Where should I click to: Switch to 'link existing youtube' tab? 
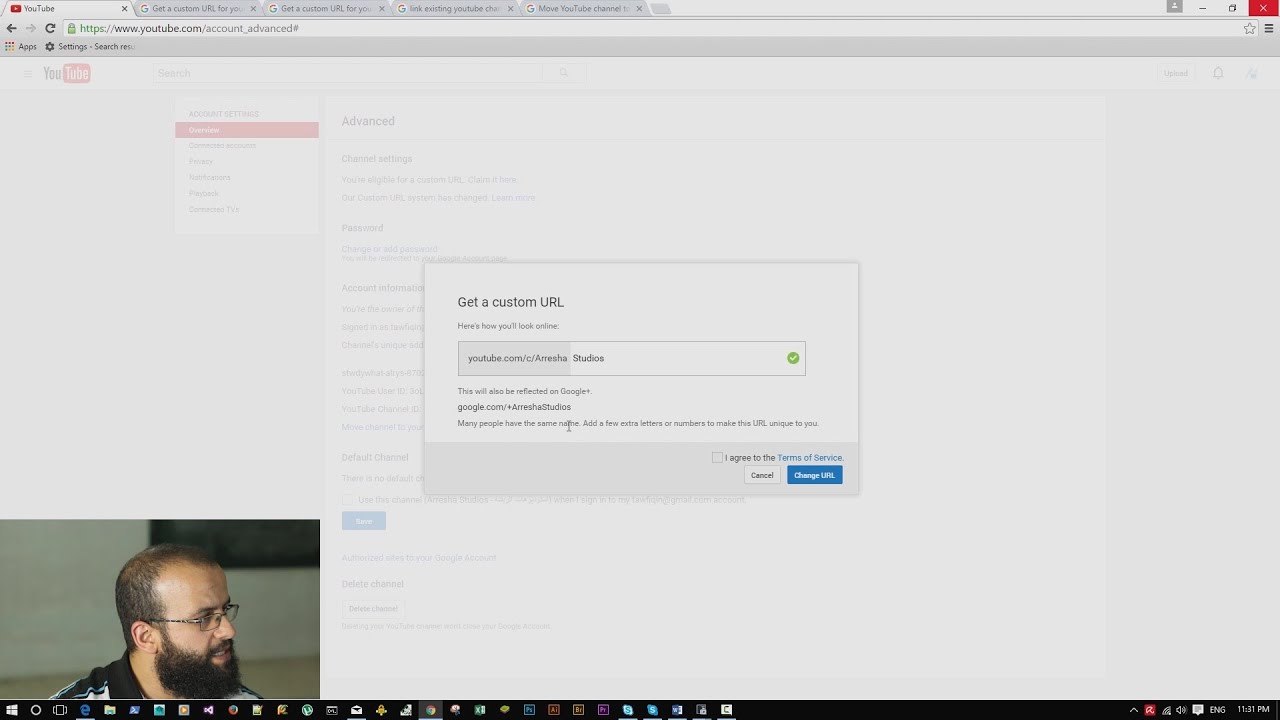coord(455,9)
